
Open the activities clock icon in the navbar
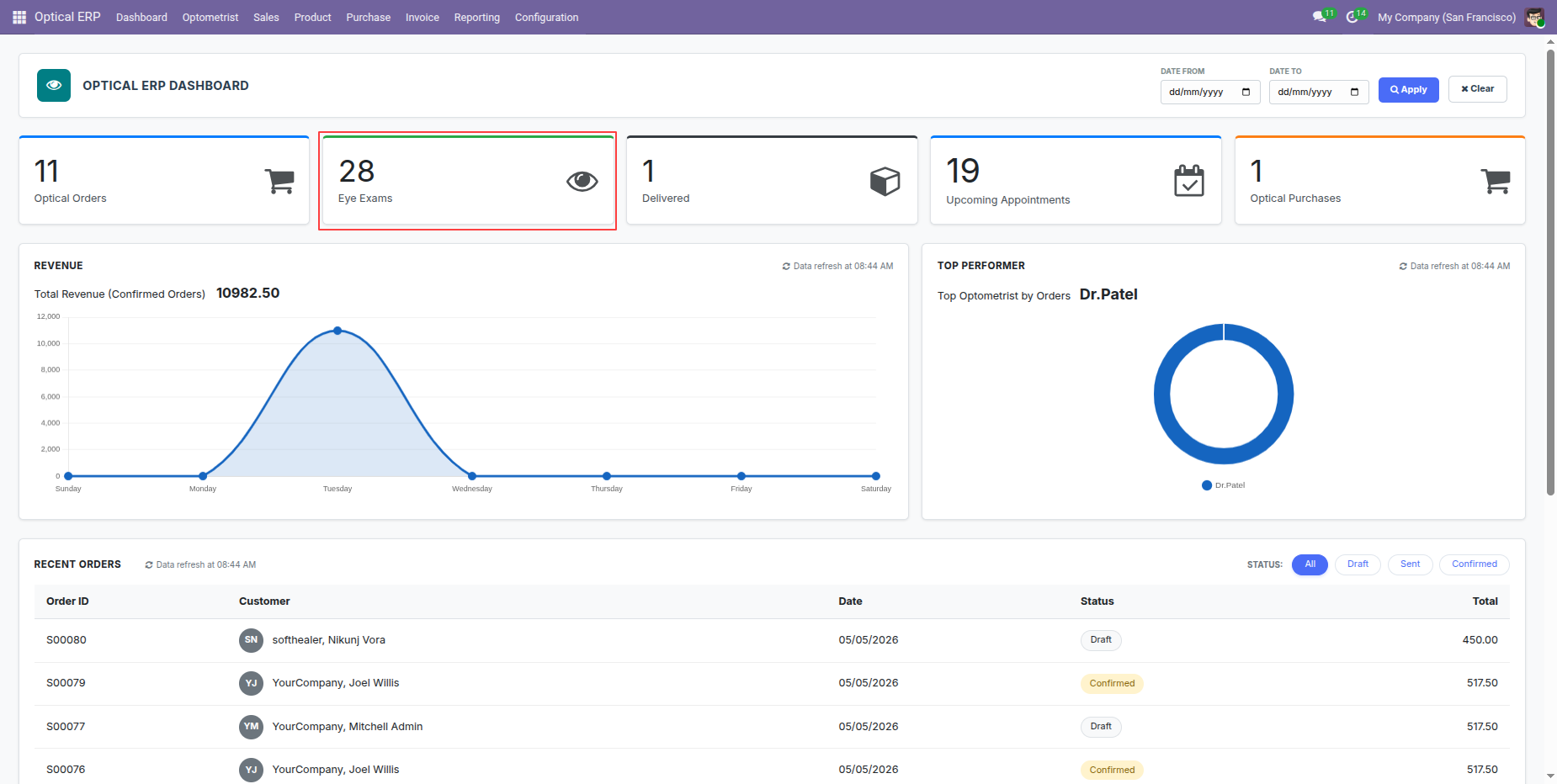click(1352, 17)
